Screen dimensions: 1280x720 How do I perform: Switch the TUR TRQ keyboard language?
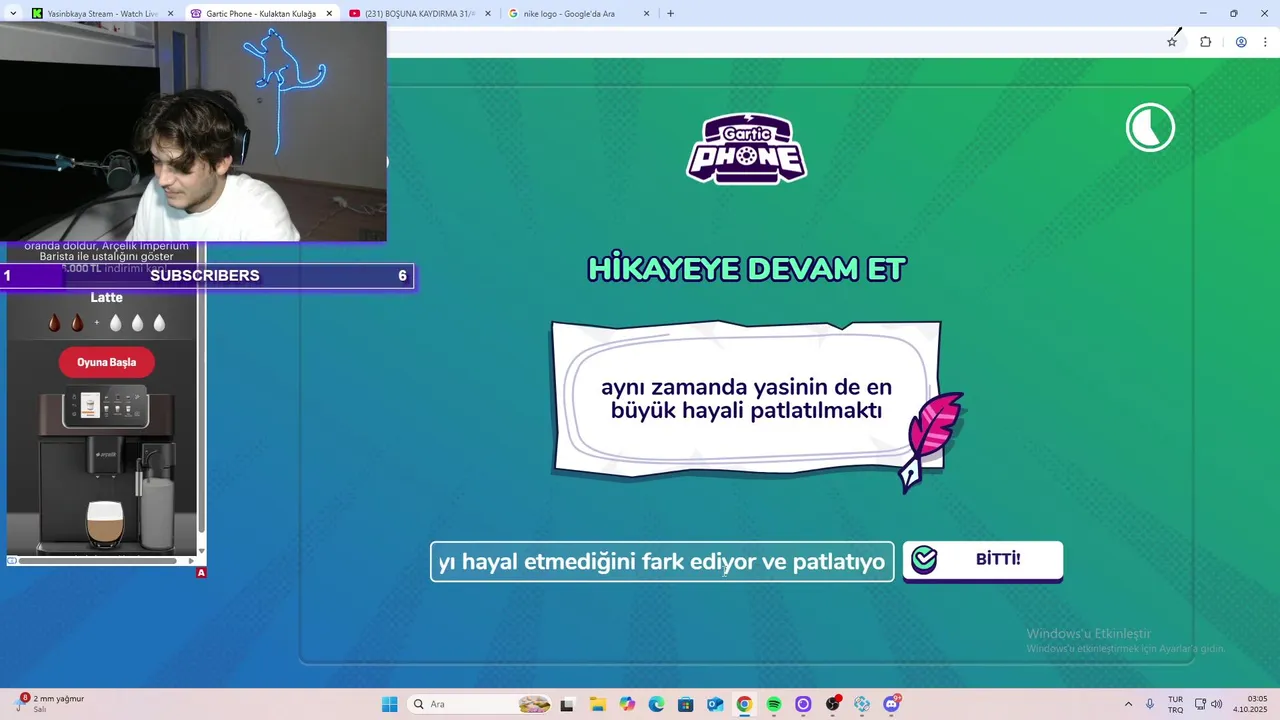click(x=1176, y=704)
